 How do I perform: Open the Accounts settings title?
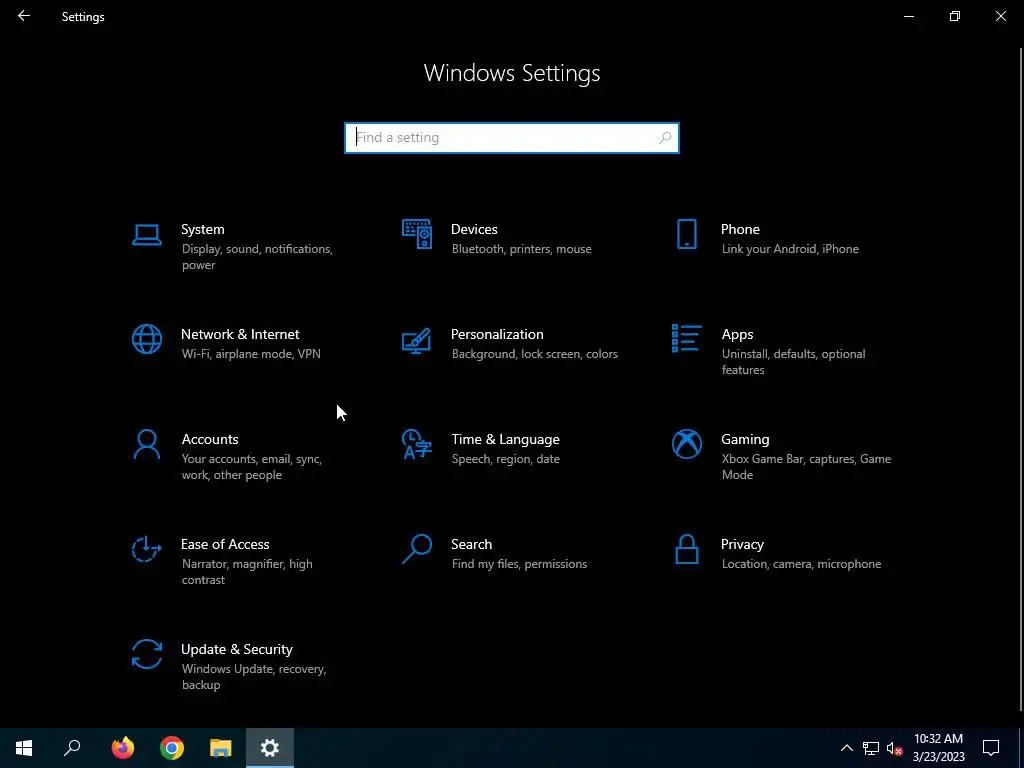(x=210, y=440)
